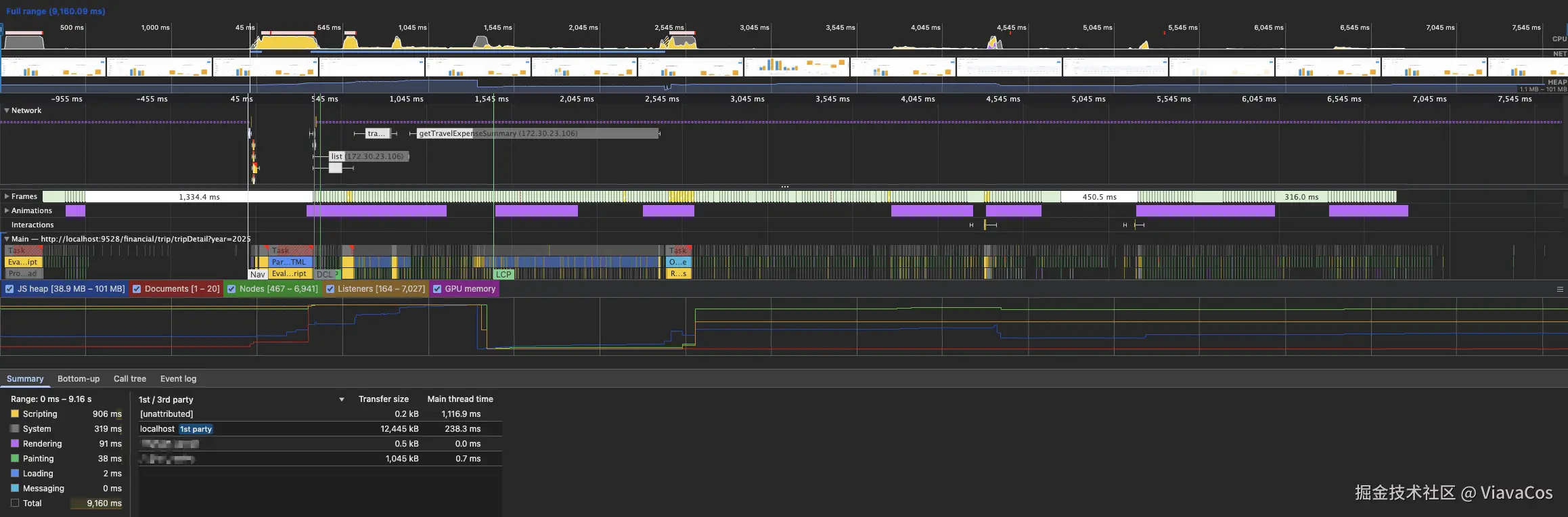The image size is (1568, 517).
Task: Select the Eval...ript flame chart entry
Action: click(x=291, y=273)
